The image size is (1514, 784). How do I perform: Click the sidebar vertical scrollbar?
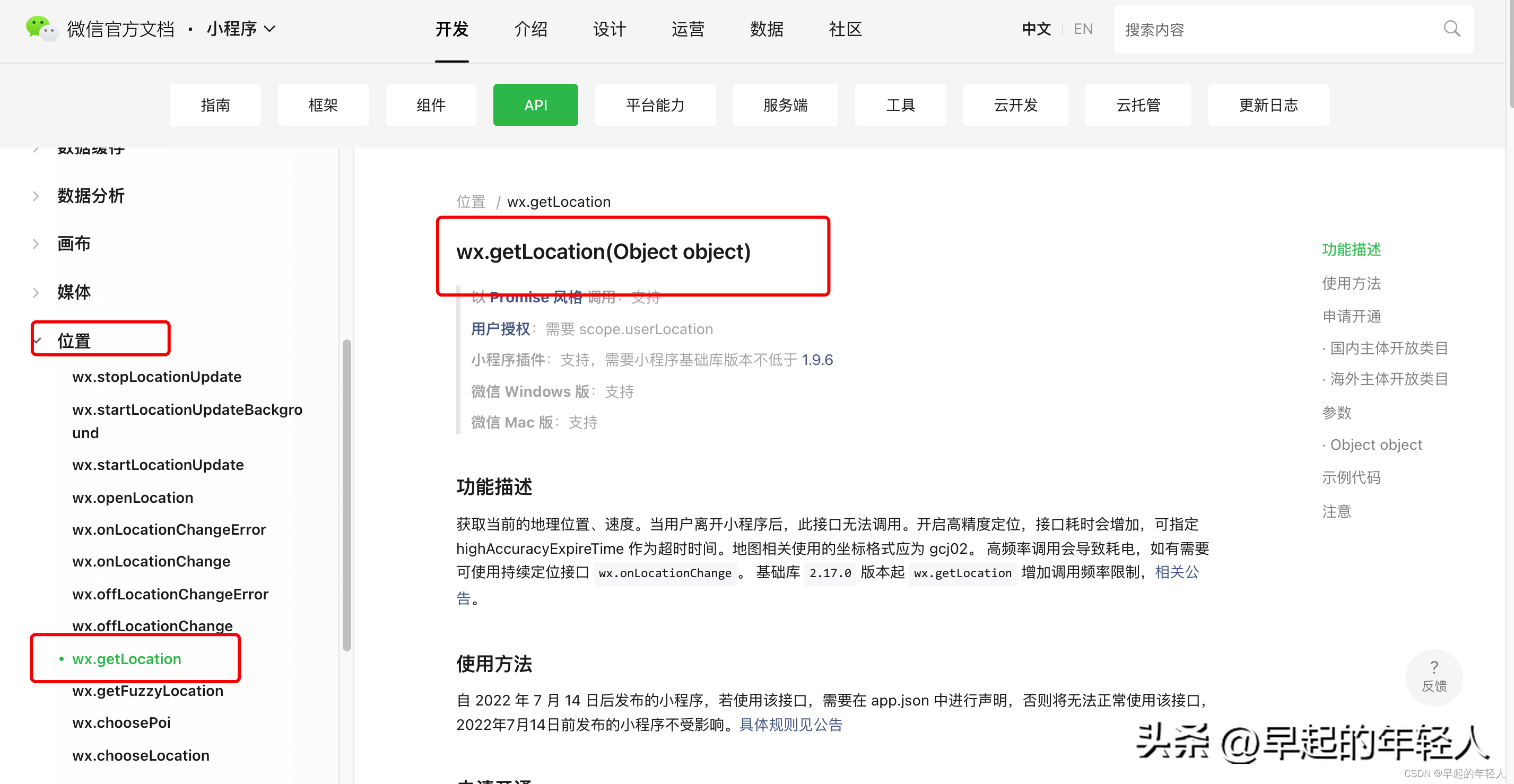point(347,495)
